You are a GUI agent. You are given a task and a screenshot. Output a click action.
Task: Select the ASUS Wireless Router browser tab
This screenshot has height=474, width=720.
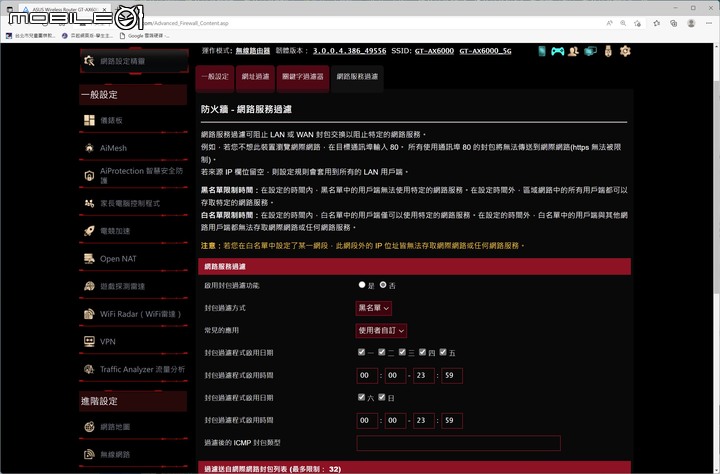point(64,9)
